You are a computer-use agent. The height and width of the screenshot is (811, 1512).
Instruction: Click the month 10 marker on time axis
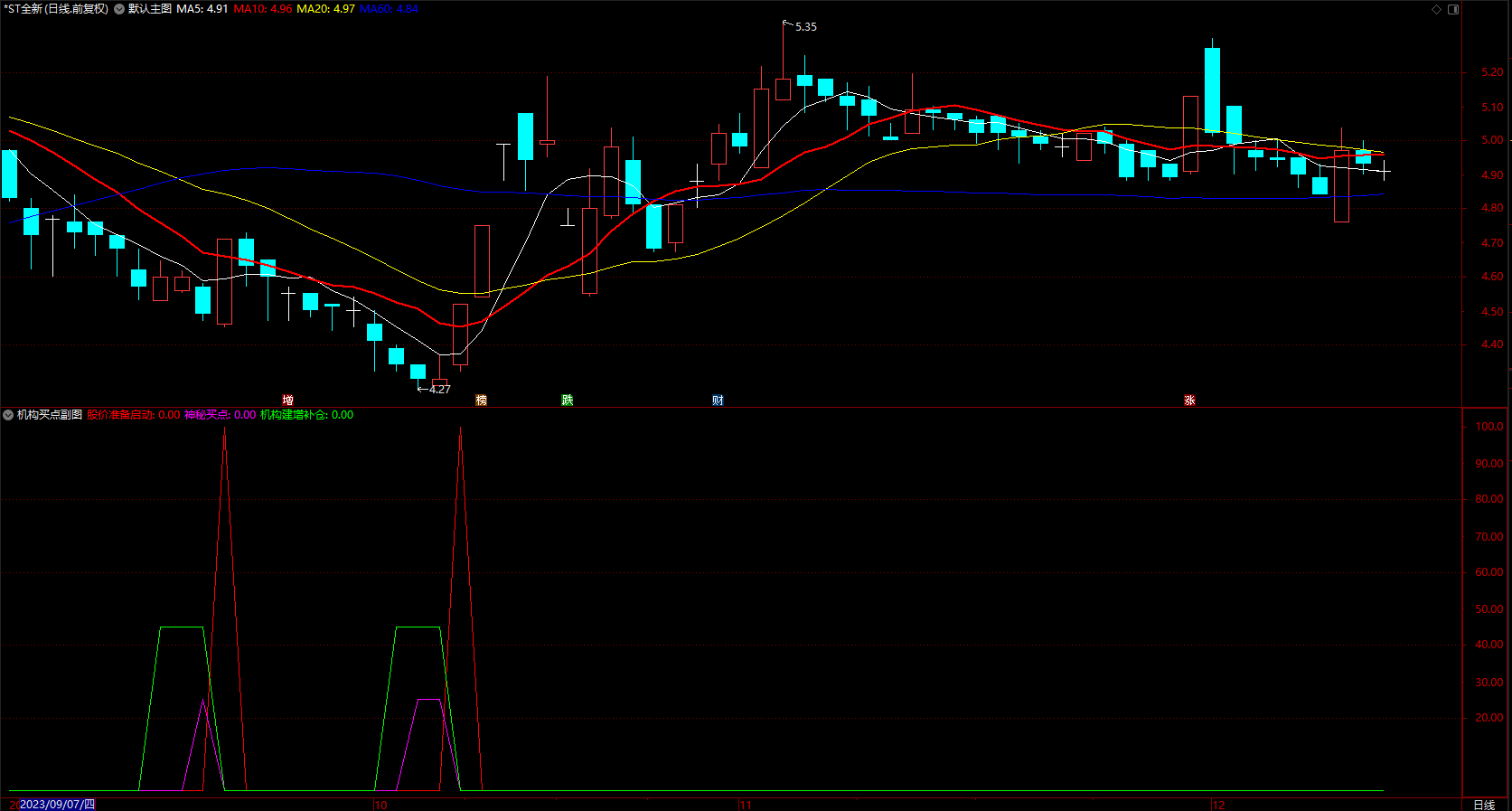380,805
